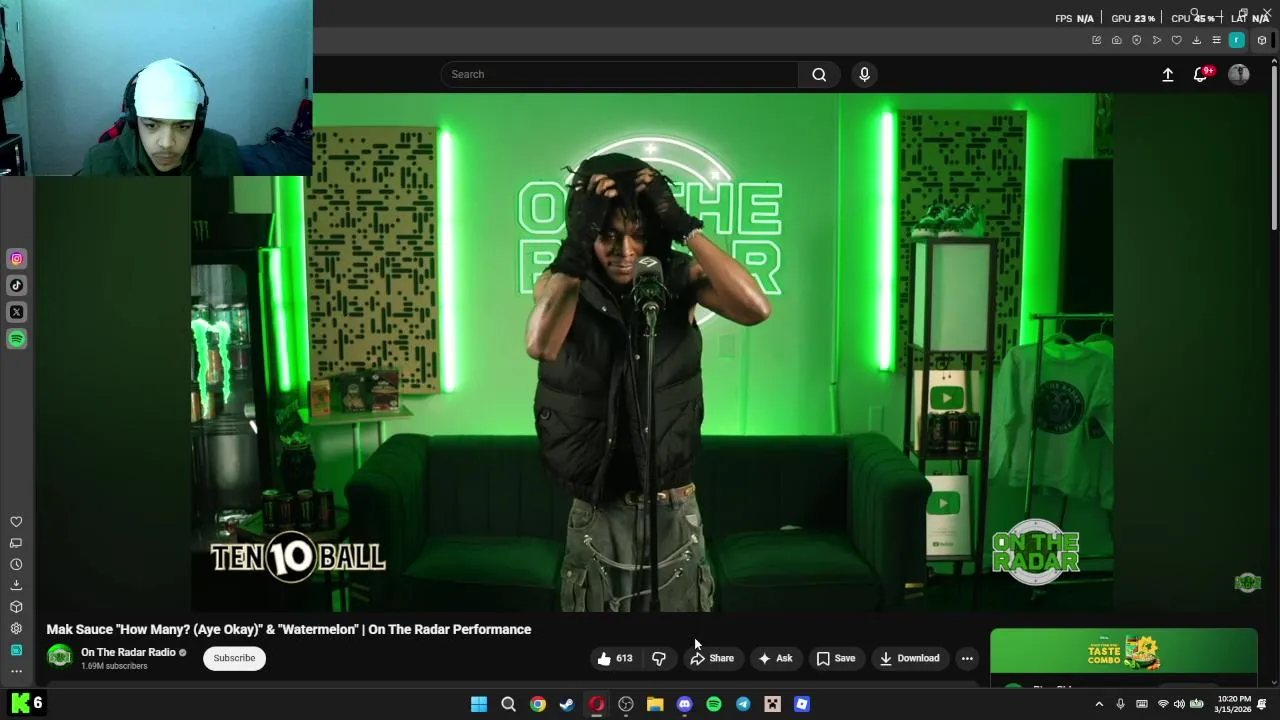Click the YouTube upload/create icon

pyautogui.click(x=1167, y=74)
